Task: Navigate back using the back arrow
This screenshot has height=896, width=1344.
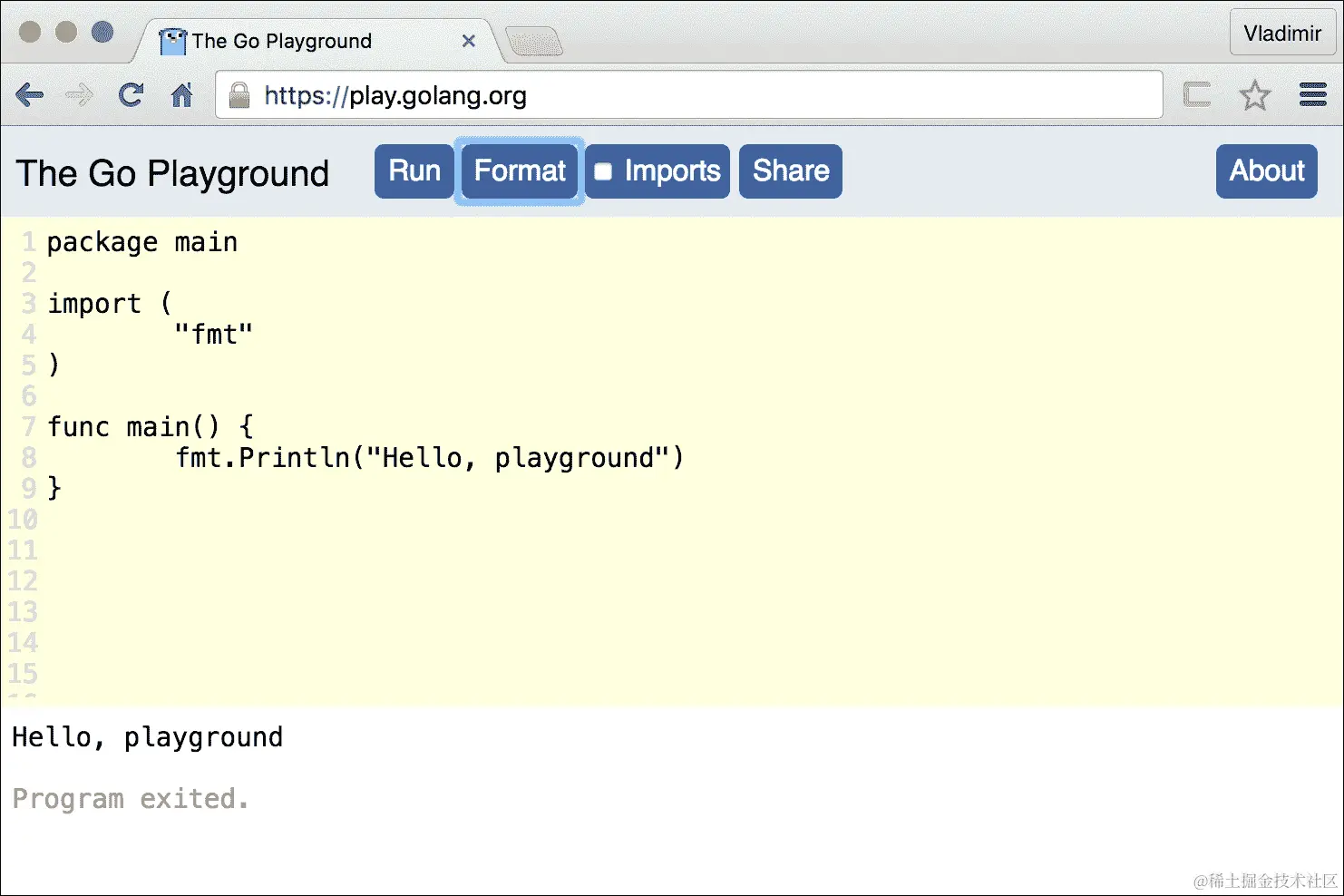Action: click(29, 94)
